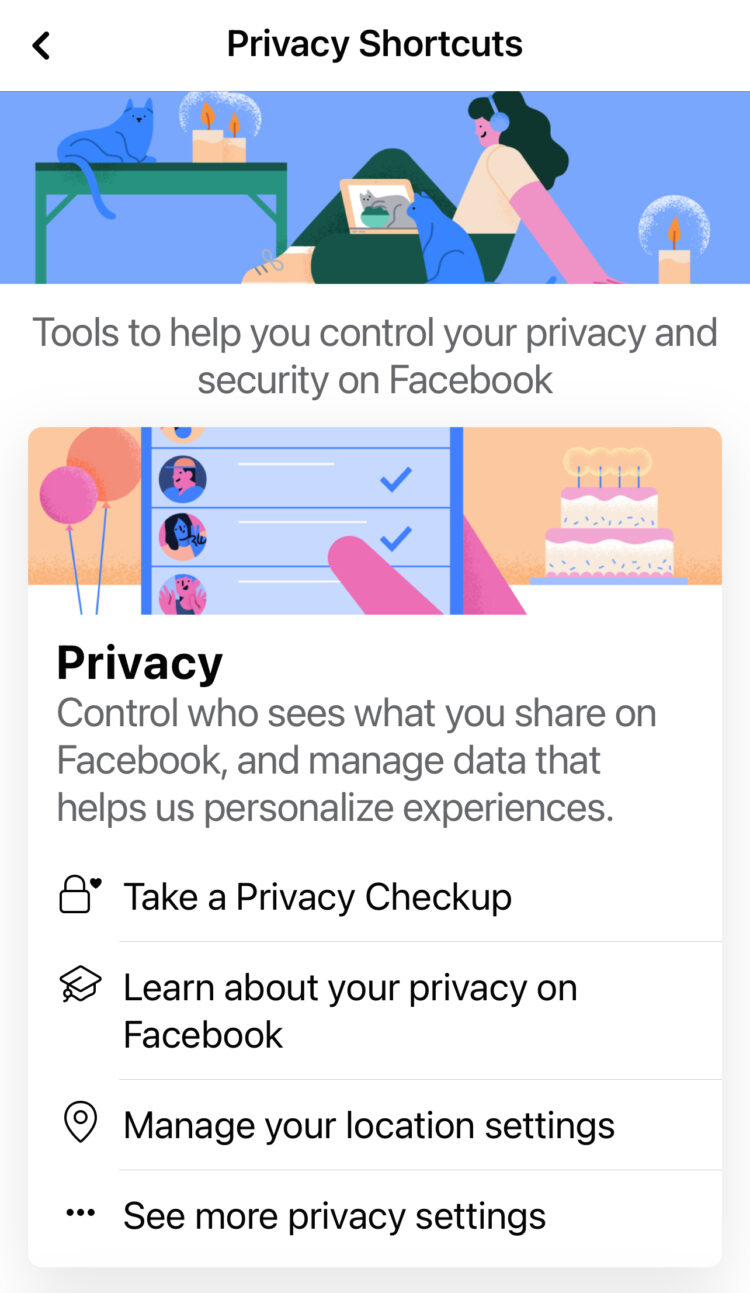Click the Privacy Shortcuts page title
750x1293 pixels.
point(374,44)
